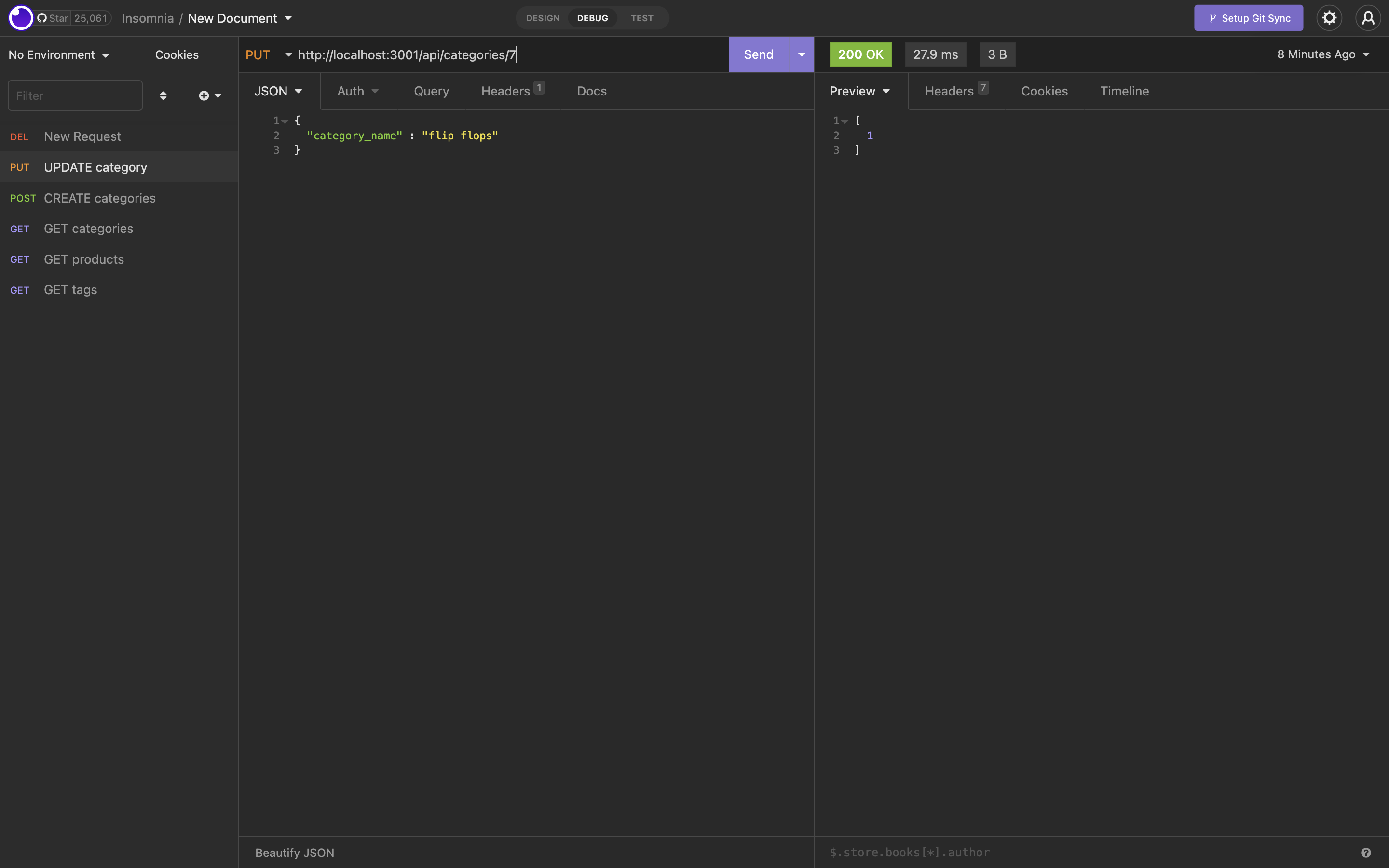
Task: Click Setup Git Sync button
Action: (1248, 18)
